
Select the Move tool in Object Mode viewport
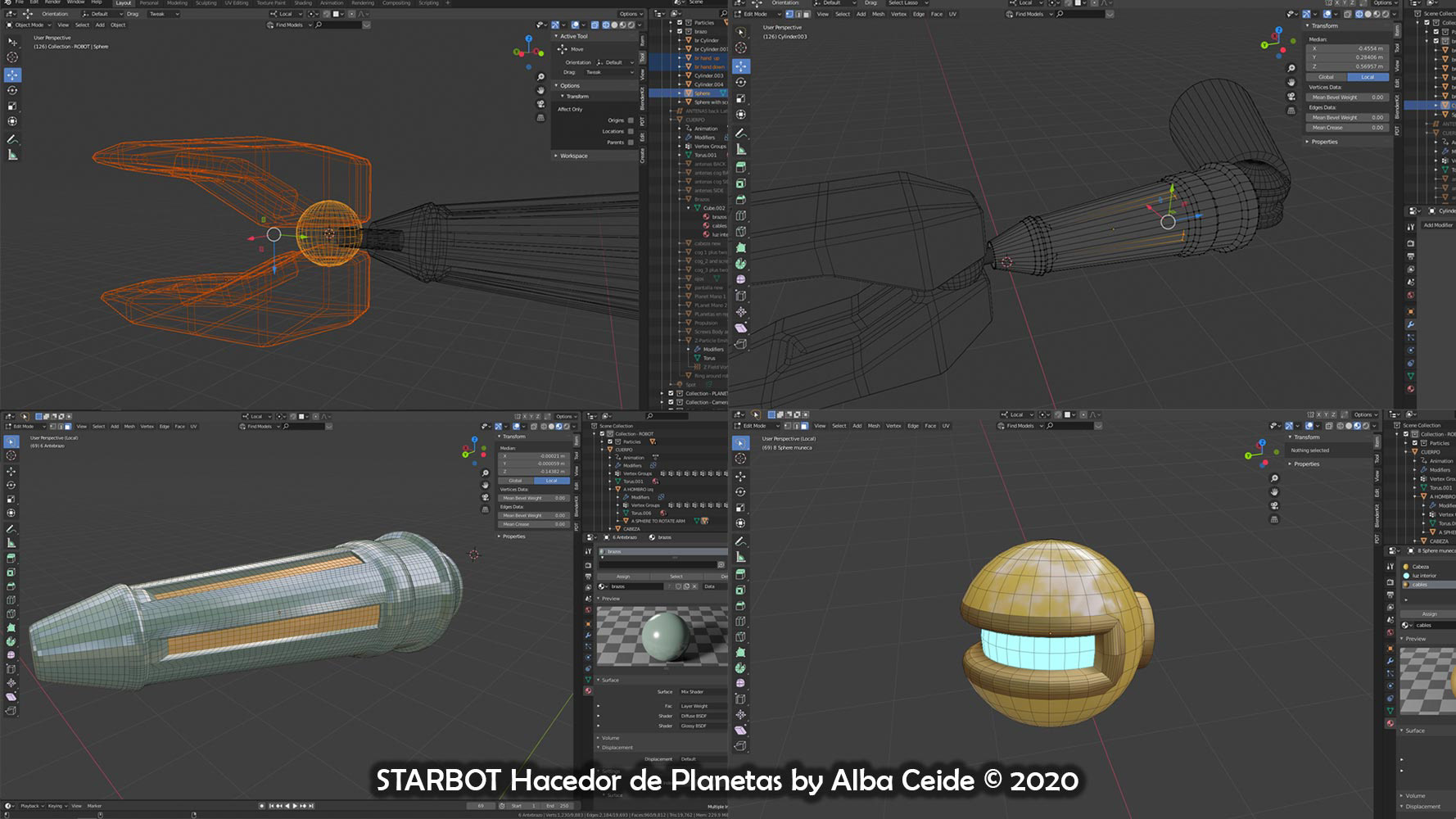(x=12, y=75)
